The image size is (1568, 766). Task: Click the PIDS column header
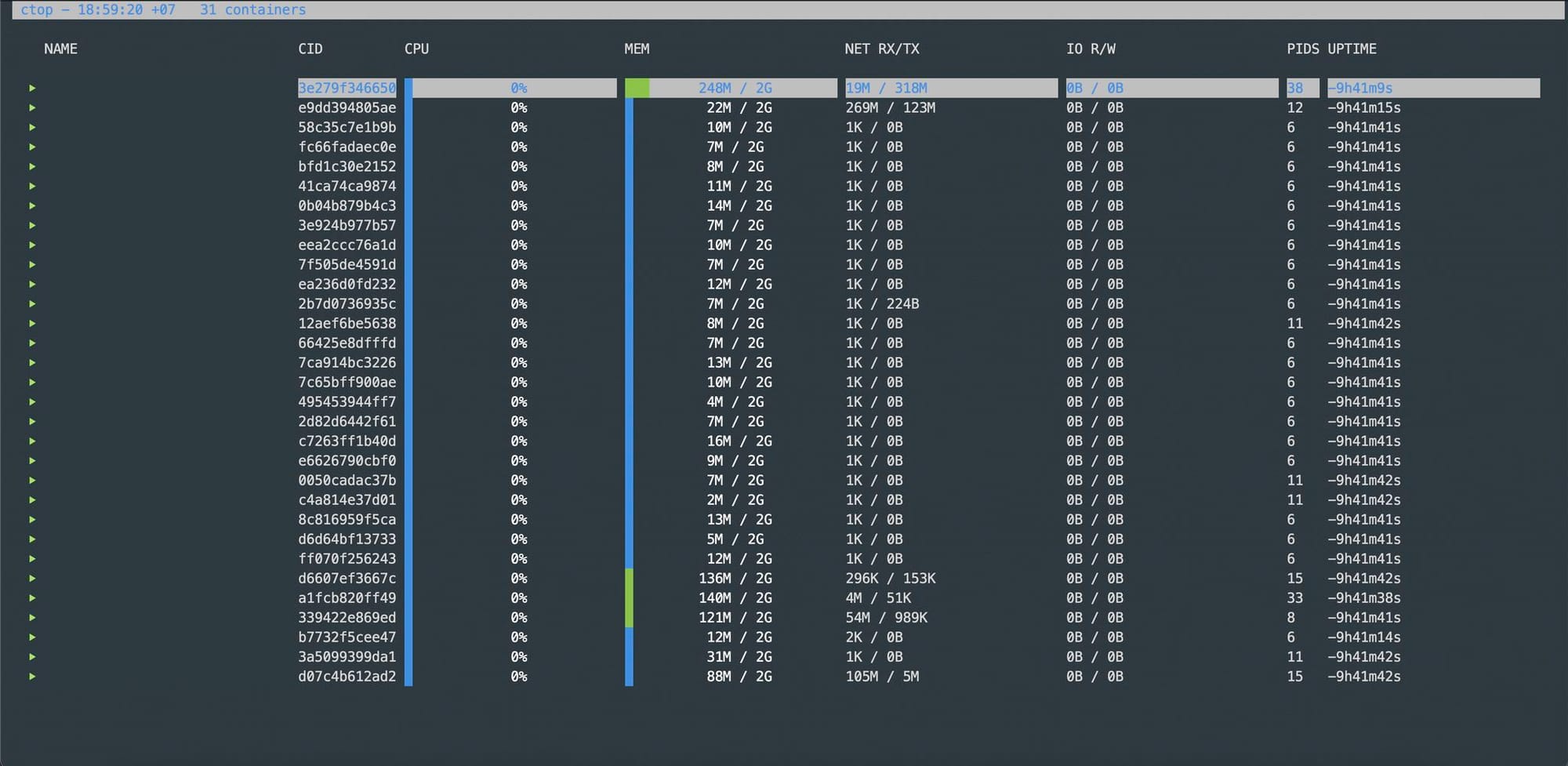pyautogui.click(x=1302, y=49)
